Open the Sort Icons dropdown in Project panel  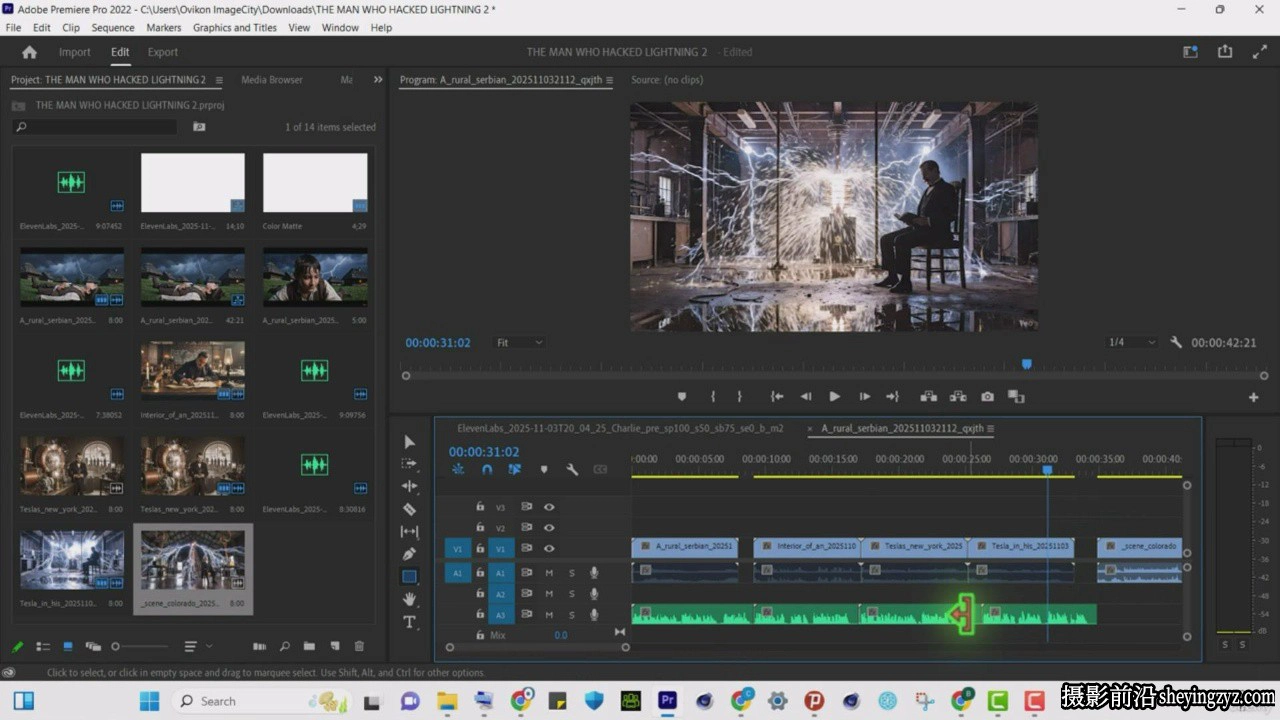point(196,646)
